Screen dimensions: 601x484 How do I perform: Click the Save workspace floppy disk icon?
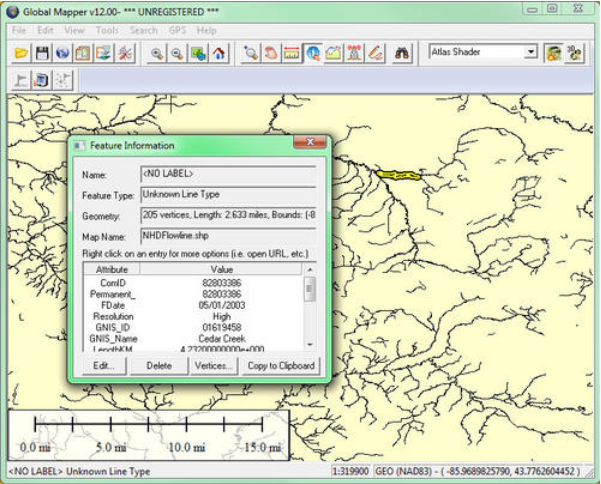coord(42,52)
